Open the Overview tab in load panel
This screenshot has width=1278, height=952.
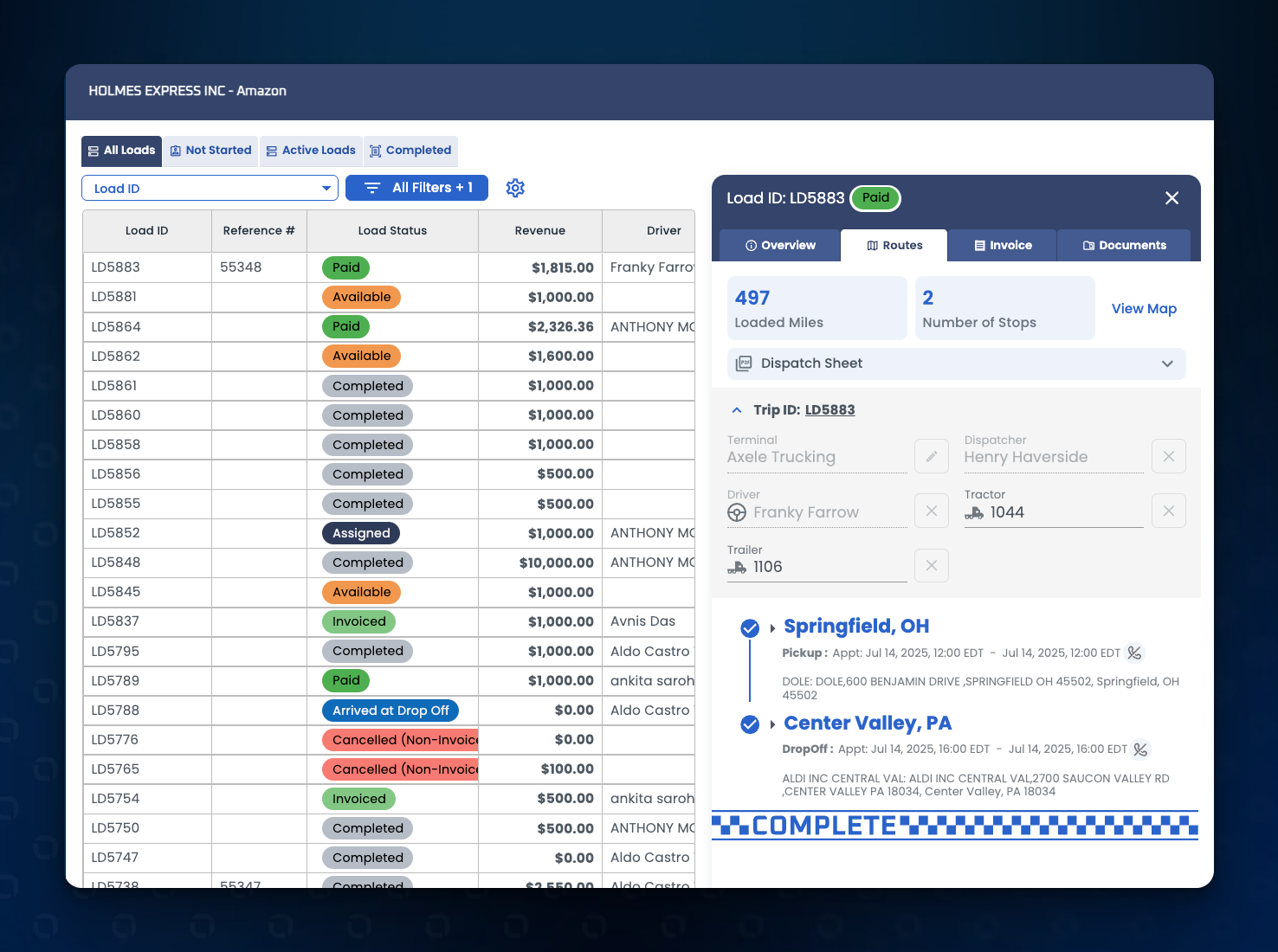pyautogui.click(x=780, y=245)
